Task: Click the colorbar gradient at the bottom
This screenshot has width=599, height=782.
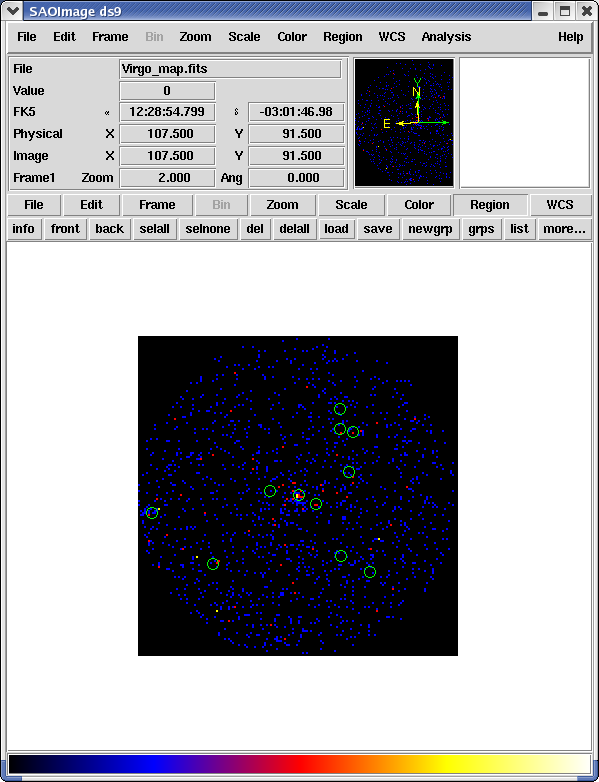Action: click(x=299, y=764)
